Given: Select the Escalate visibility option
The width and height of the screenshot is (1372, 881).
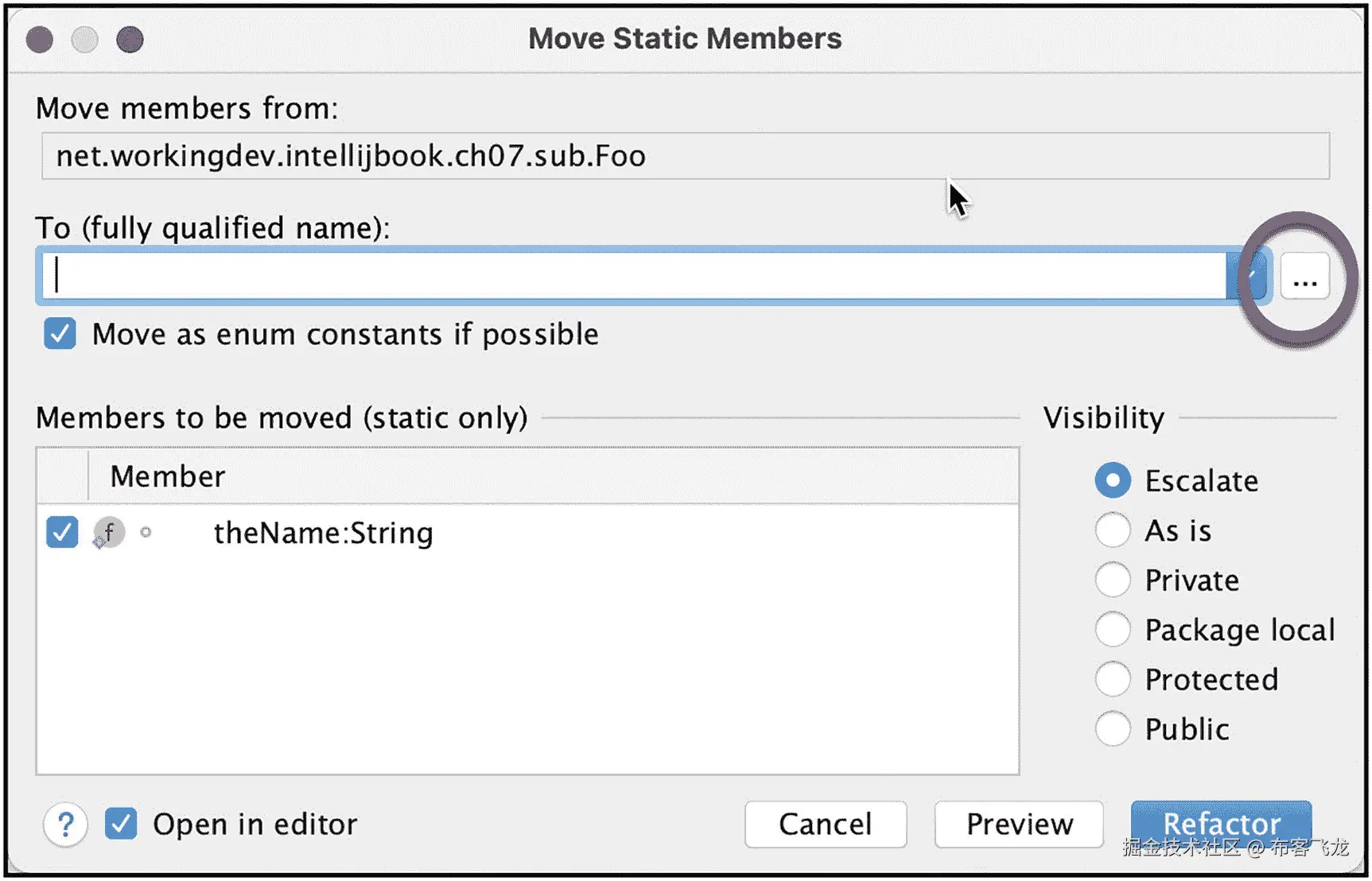Looking at the screenshot, I should (x=1112, y=480).
